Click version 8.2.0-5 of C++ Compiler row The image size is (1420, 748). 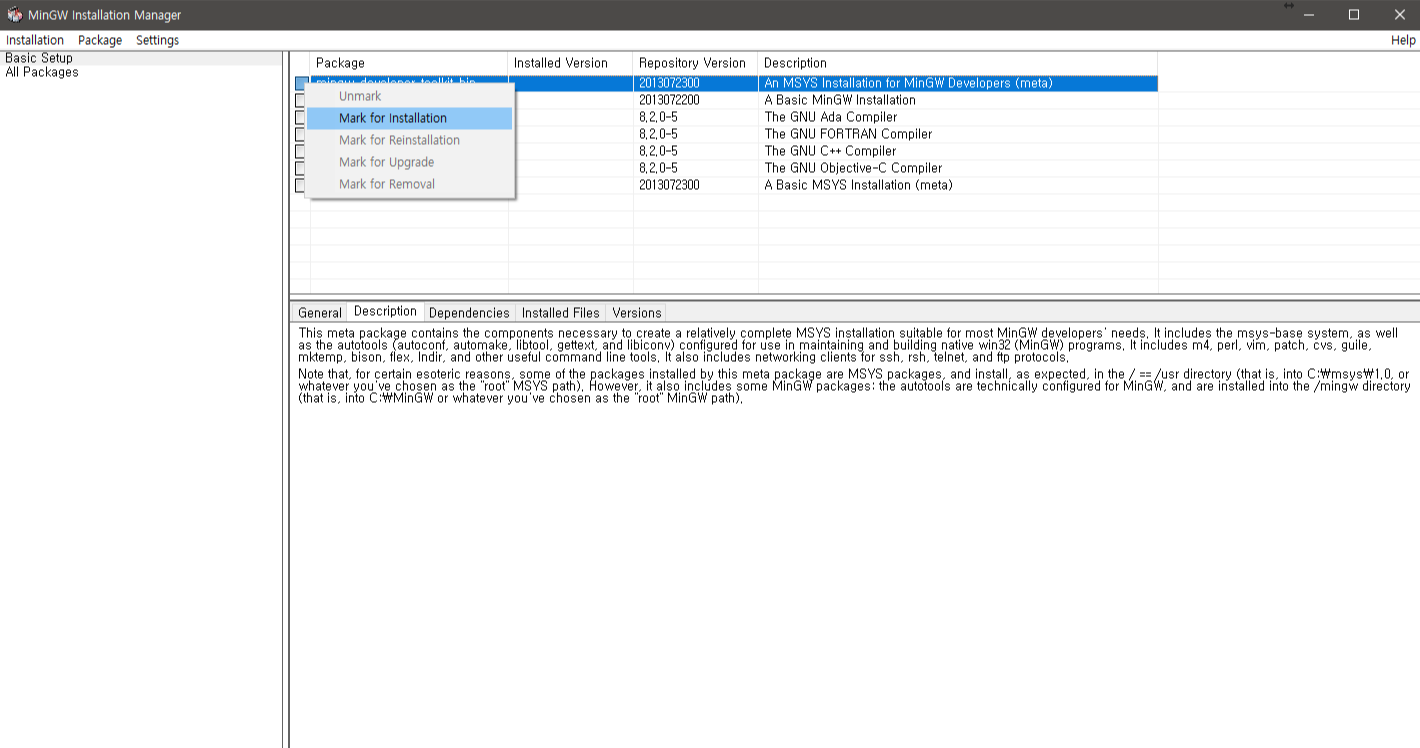(658, 151)
